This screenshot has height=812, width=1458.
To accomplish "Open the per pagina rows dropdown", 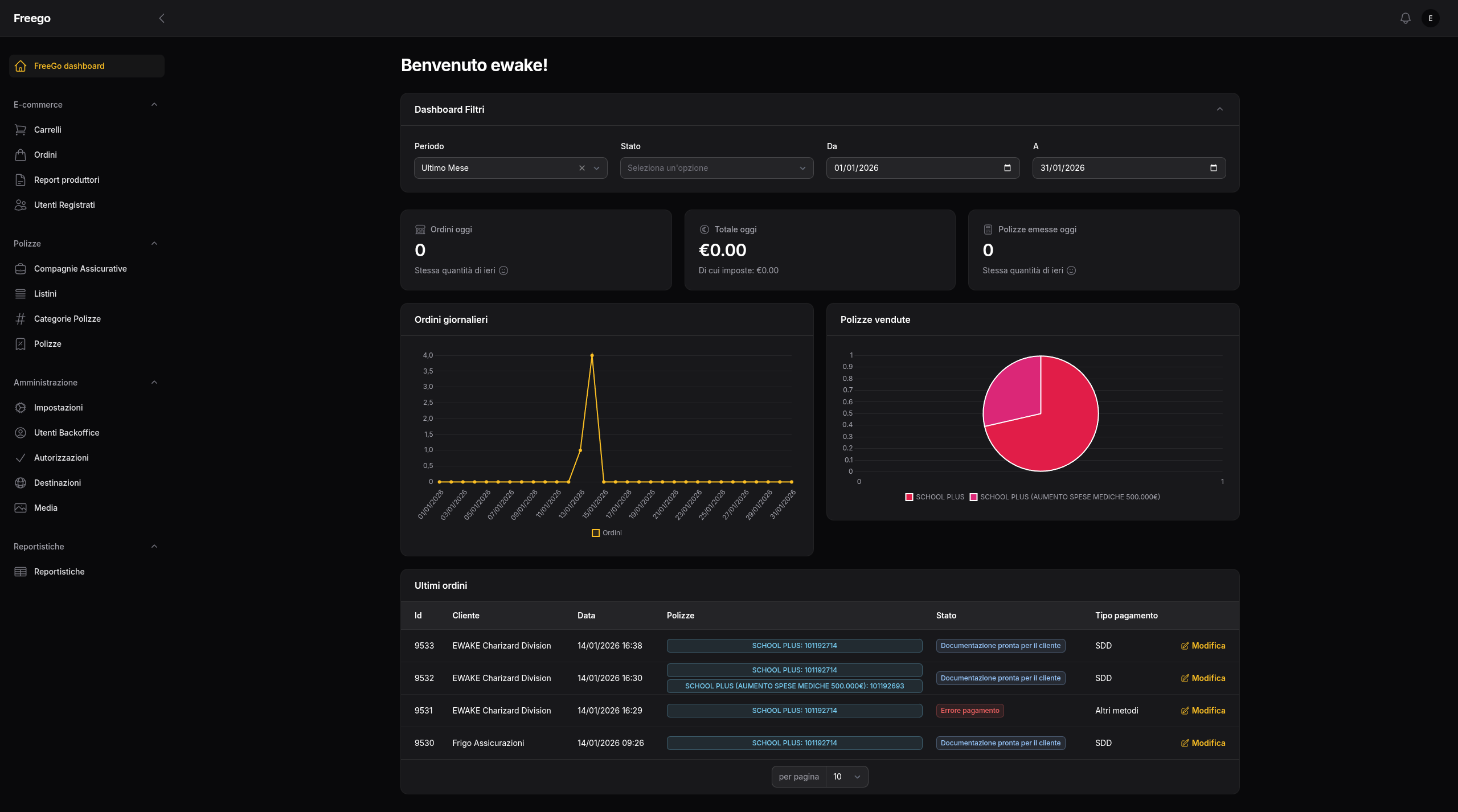I will [846, 777].
